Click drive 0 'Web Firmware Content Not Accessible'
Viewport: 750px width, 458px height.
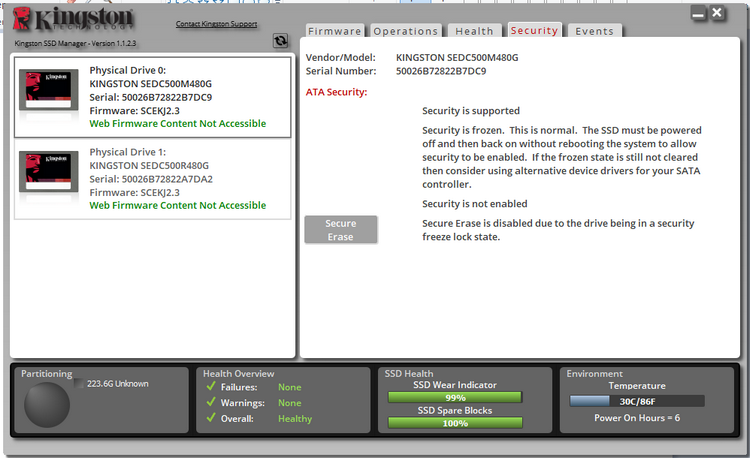click(177, 124)
